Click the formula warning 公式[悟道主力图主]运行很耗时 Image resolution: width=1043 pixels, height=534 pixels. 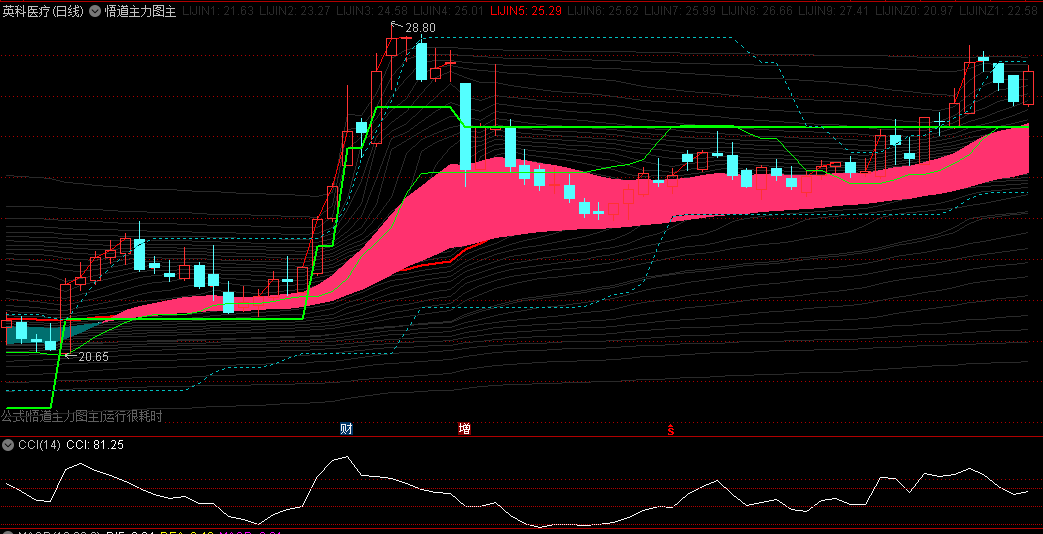pyautogui.click(x=81, y=416)
